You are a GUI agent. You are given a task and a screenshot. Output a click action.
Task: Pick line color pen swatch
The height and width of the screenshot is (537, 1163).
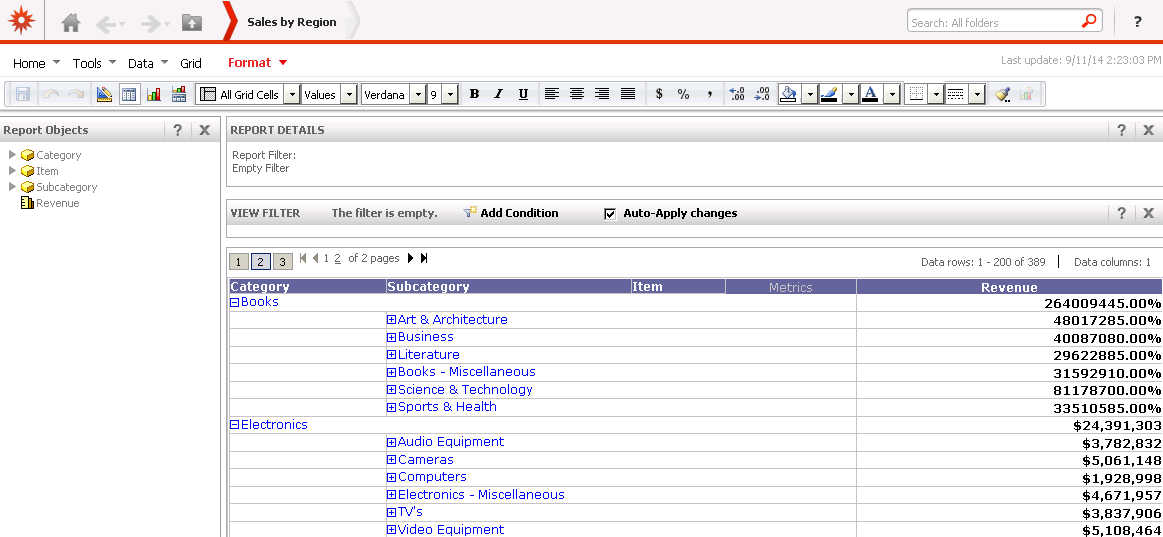830,94
